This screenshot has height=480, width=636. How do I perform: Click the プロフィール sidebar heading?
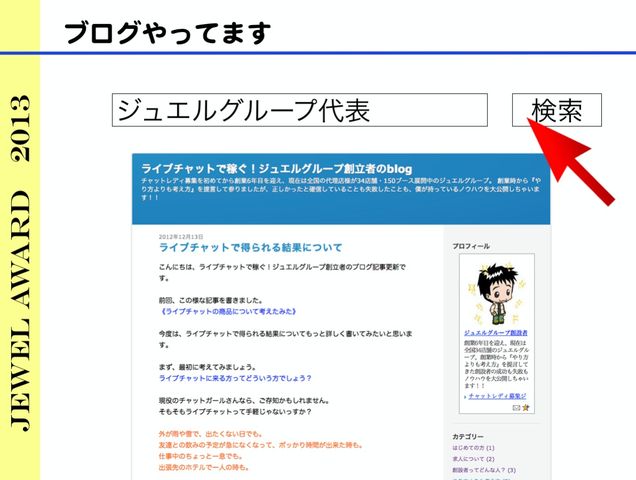(471, 246)
